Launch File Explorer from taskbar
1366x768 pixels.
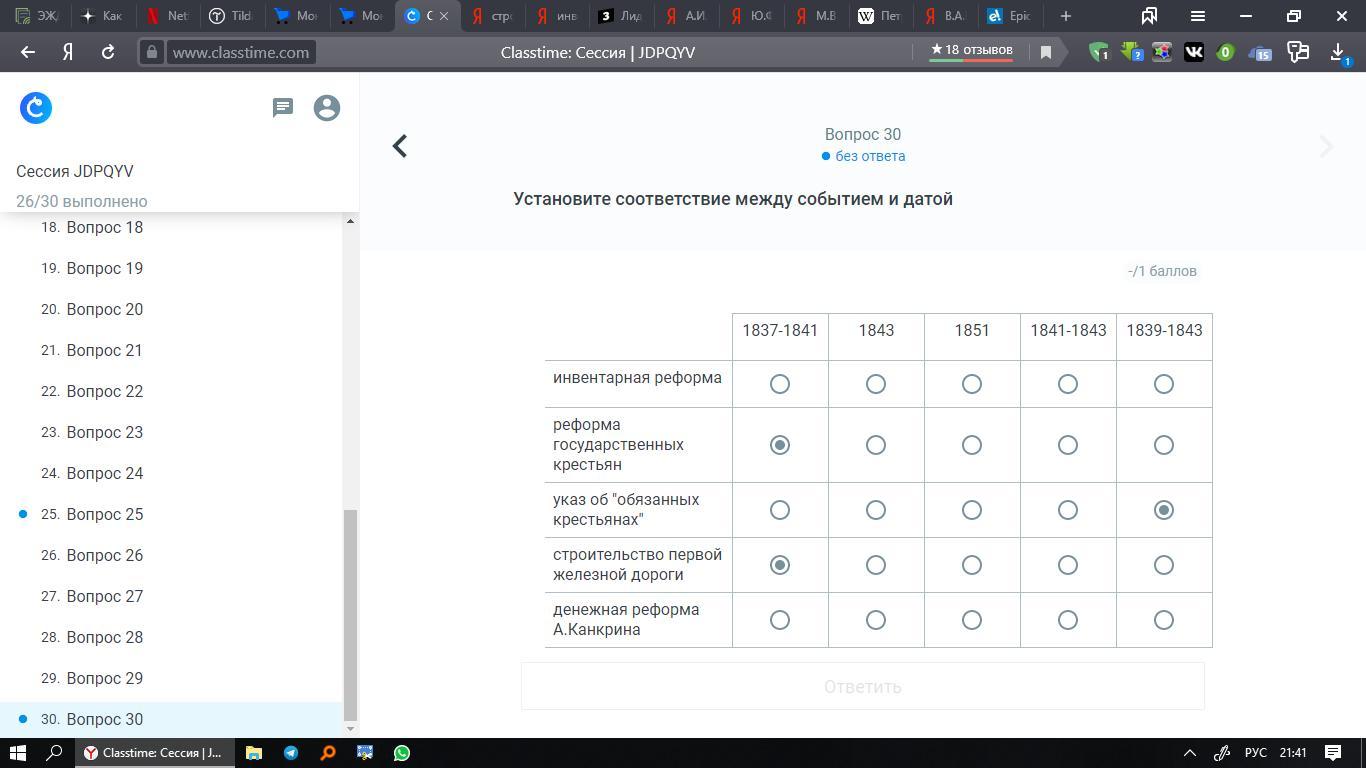(x=253, y=753)
